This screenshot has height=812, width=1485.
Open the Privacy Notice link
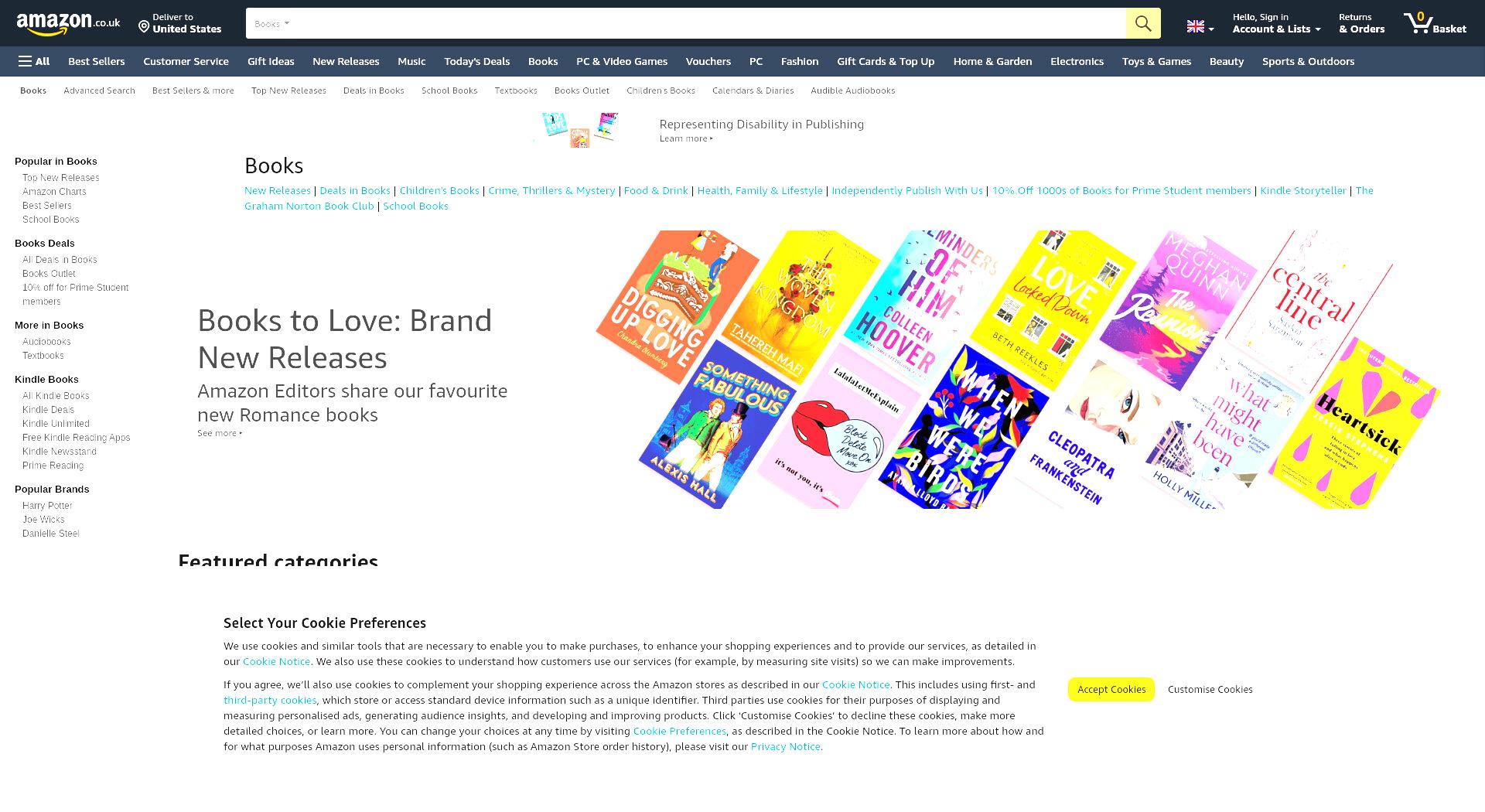[x=785, y=746]
